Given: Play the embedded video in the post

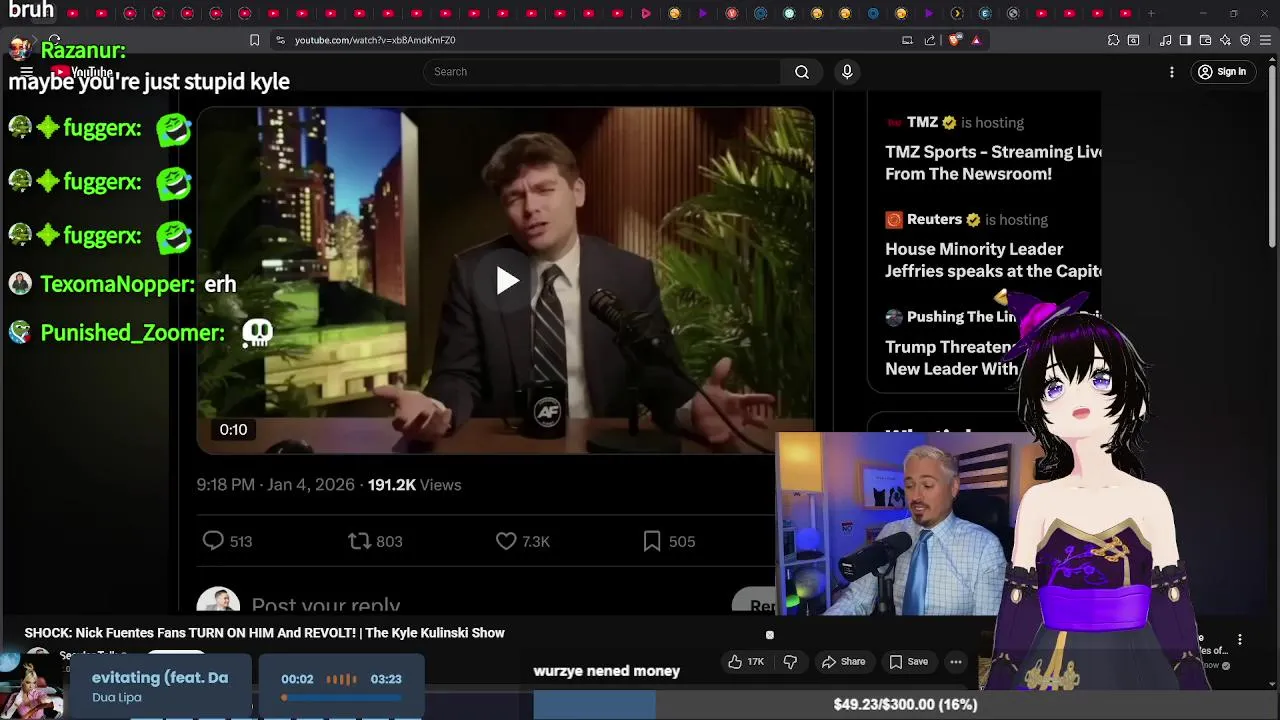Looking at the screenshot, I should 506,281.
